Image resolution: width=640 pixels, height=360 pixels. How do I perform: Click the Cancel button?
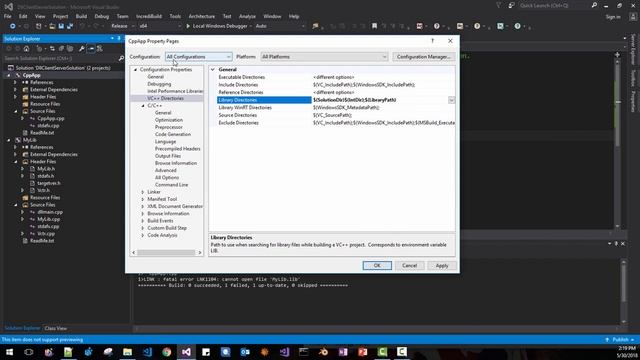point(409,266)
